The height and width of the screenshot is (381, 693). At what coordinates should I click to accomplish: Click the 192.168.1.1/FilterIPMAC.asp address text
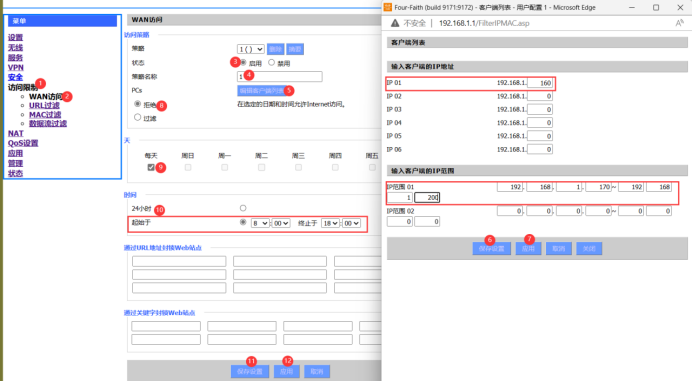[x=484, y=23]
